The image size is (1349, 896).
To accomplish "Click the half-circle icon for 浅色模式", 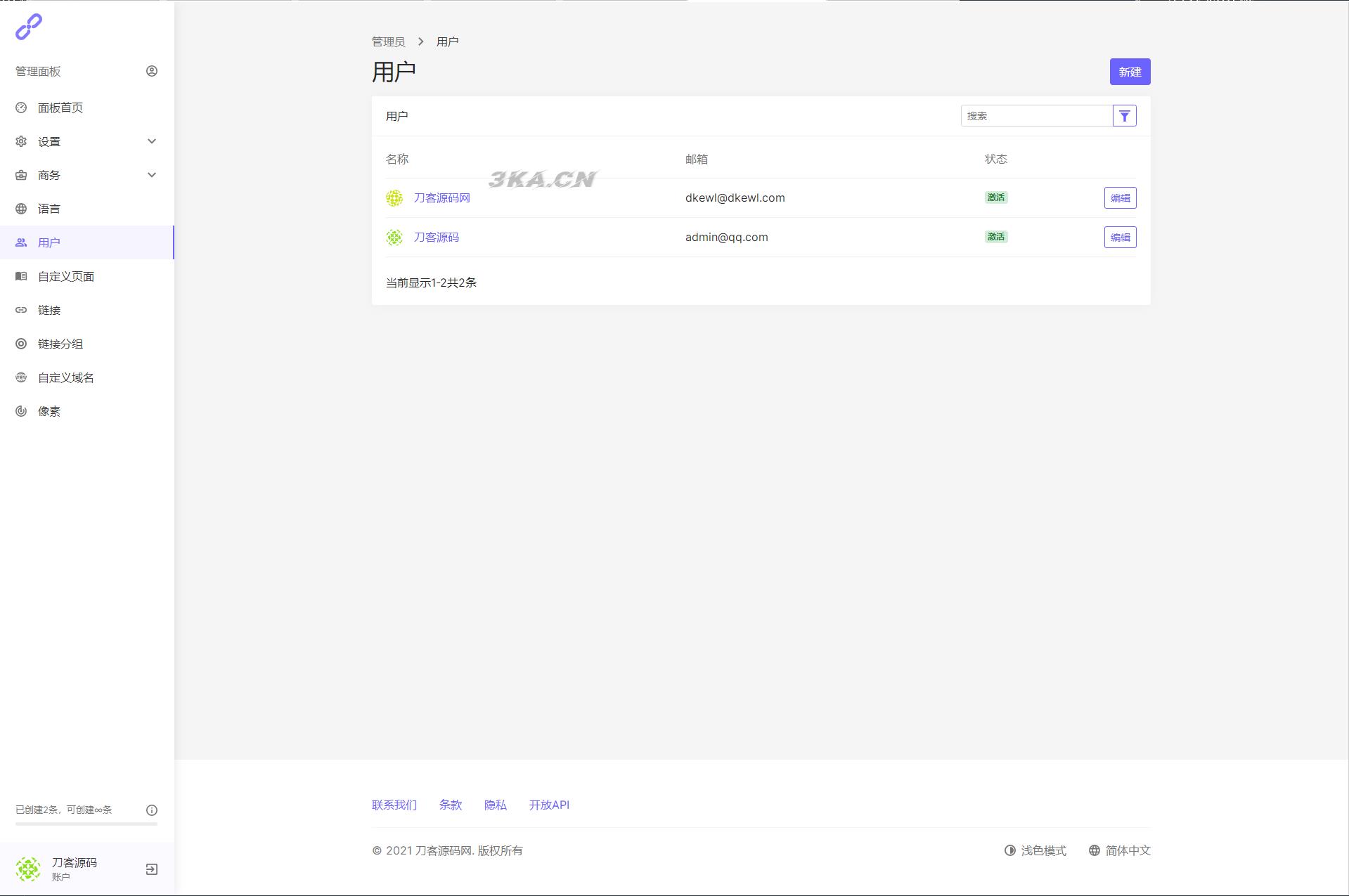I will (1010, 850).
